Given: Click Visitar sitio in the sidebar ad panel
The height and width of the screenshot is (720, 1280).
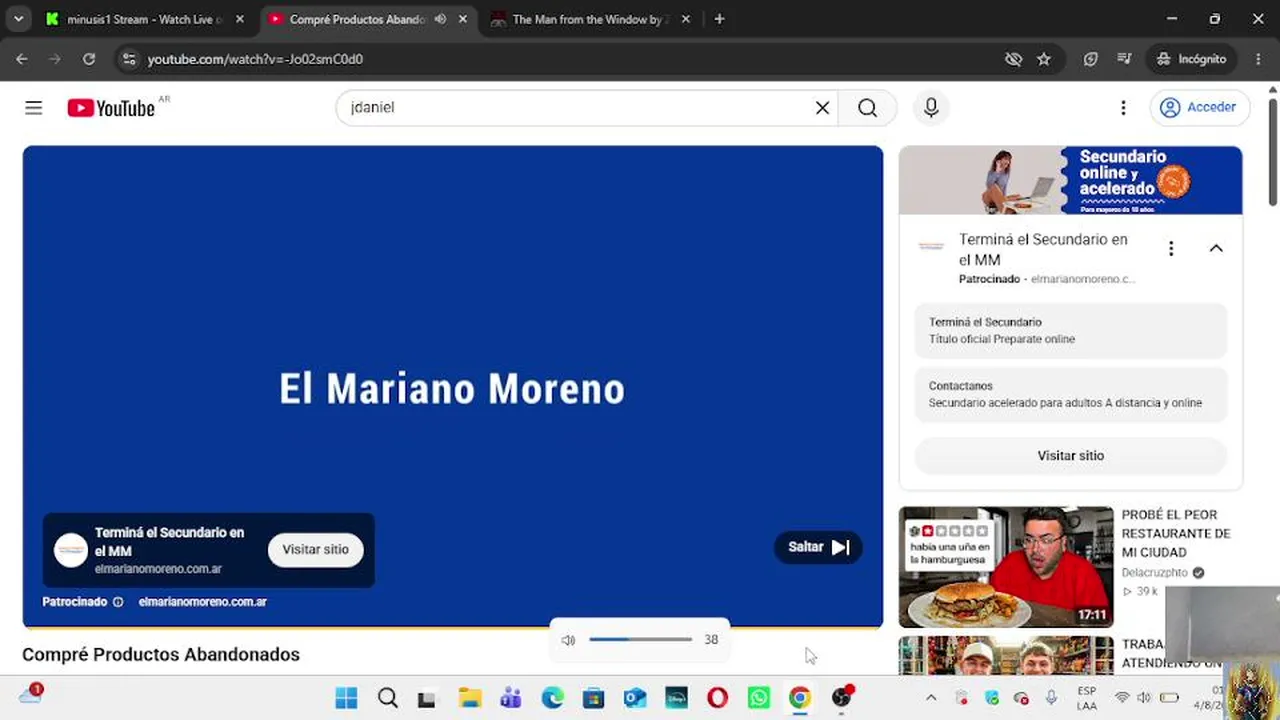Looking at the screenshot, I should (x=1070, y=456).
